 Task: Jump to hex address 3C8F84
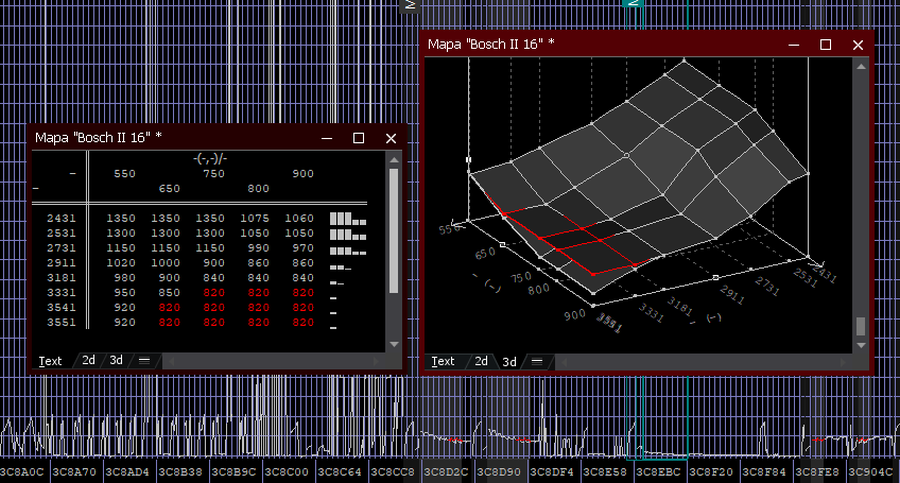point(764,472)
